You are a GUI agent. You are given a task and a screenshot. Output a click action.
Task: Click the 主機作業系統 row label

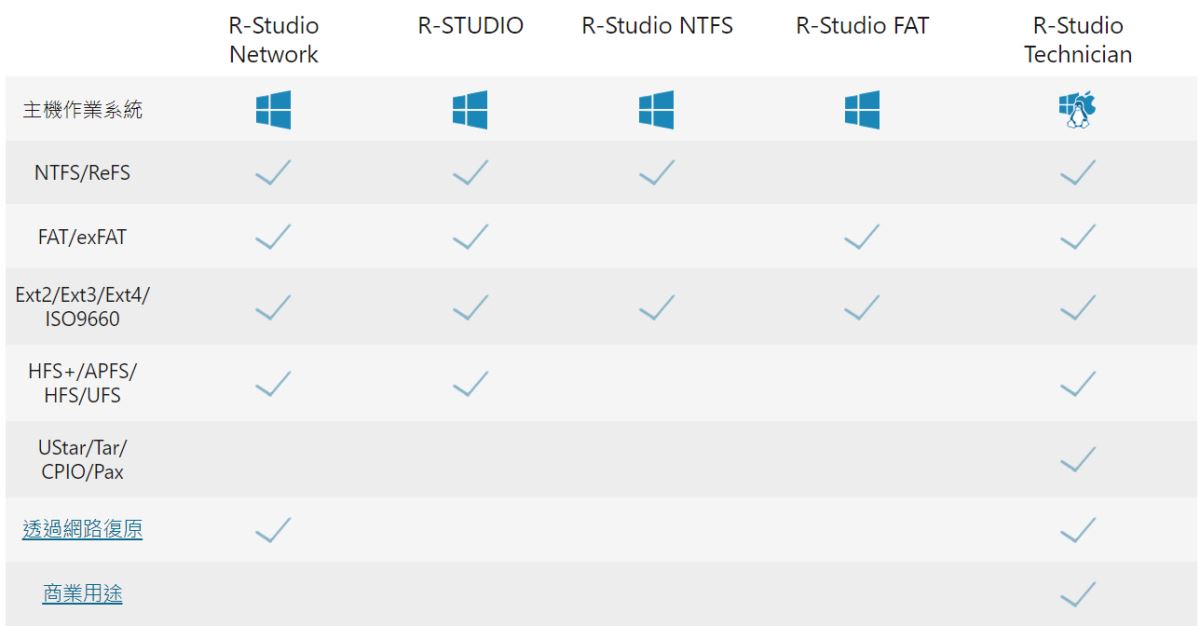(x=82, y=110)
